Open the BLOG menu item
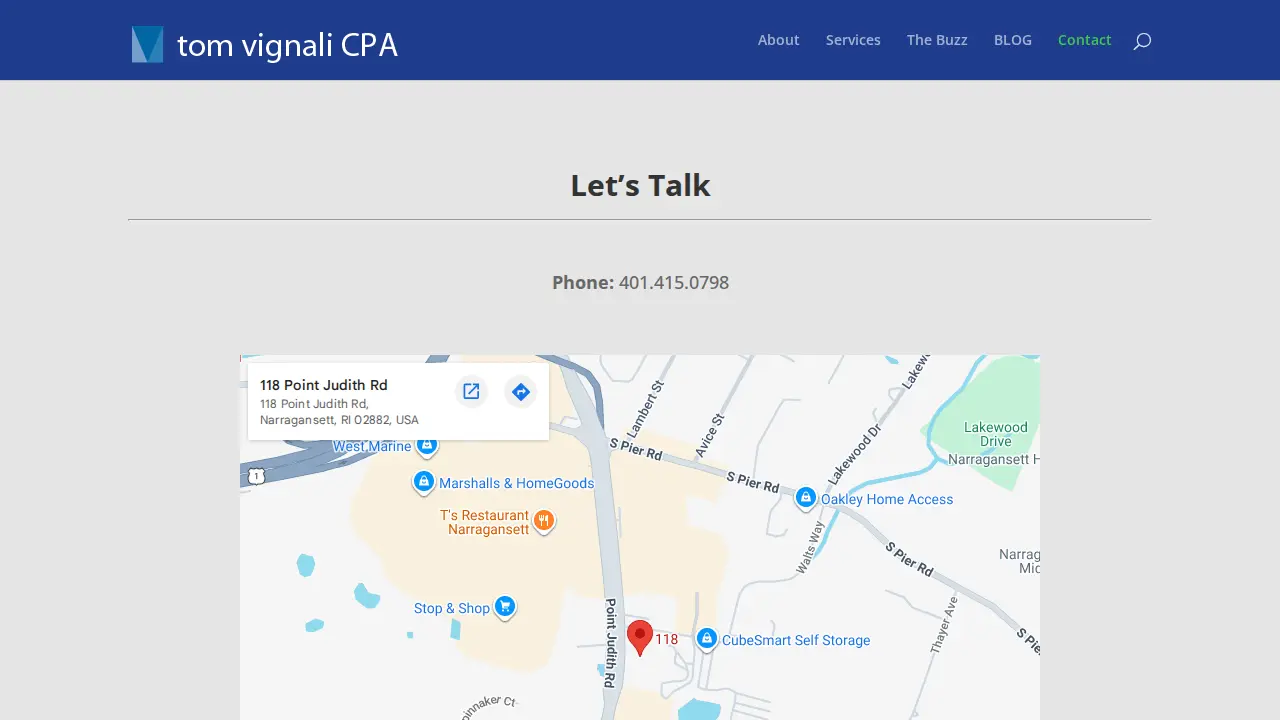 tap(1013, 40)
